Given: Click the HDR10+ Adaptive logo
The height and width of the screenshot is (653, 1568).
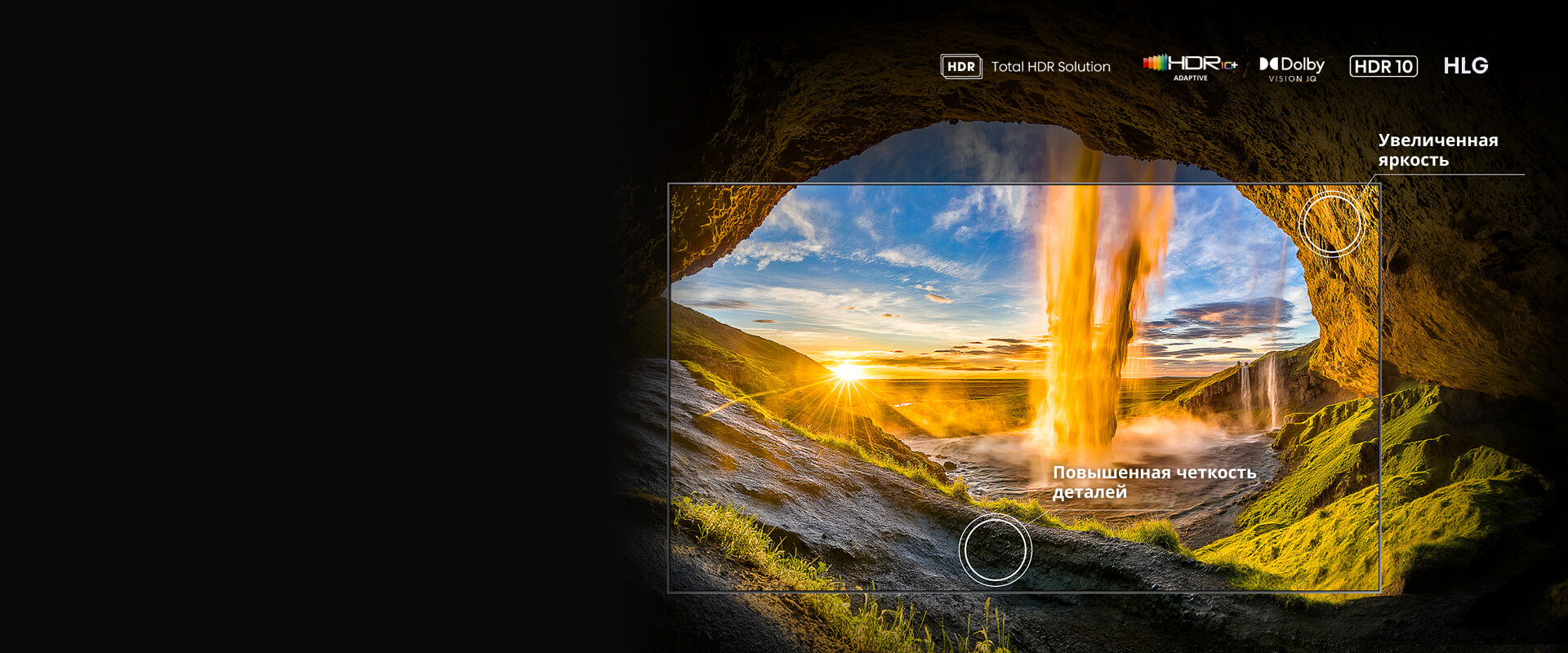Looking at the screenshot, I should [x=1191, y=66].
